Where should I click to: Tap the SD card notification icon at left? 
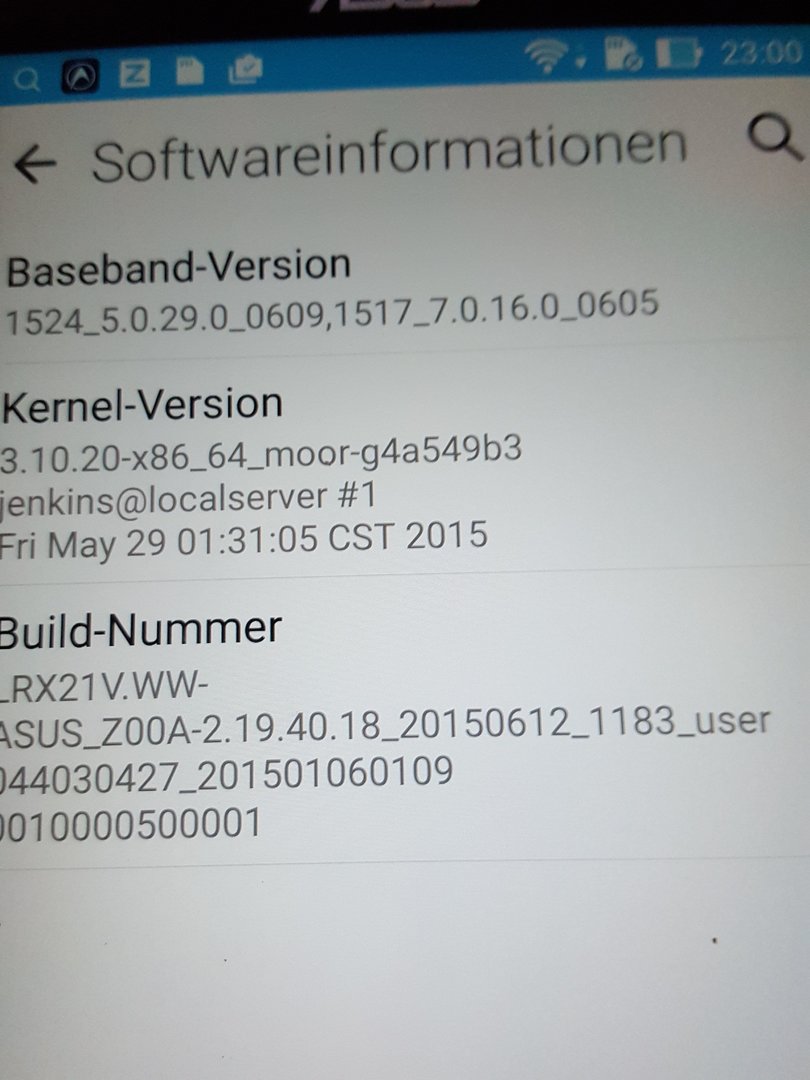[x=189, y=71]
